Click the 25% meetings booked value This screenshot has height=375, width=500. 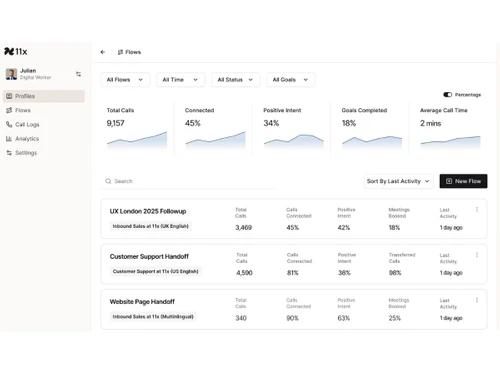point(395,318)
